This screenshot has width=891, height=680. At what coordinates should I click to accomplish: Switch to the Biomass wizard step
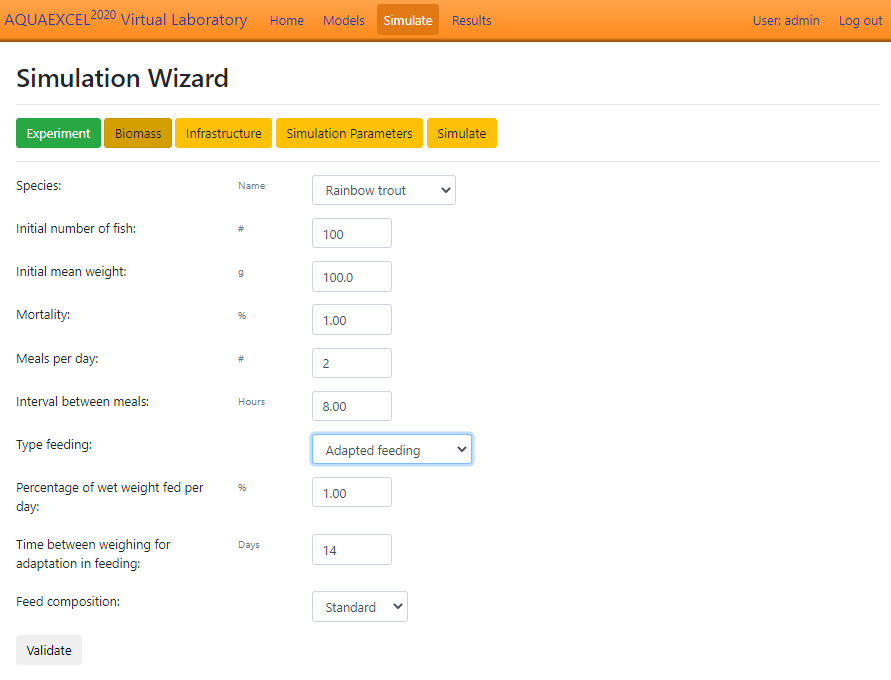138,133
